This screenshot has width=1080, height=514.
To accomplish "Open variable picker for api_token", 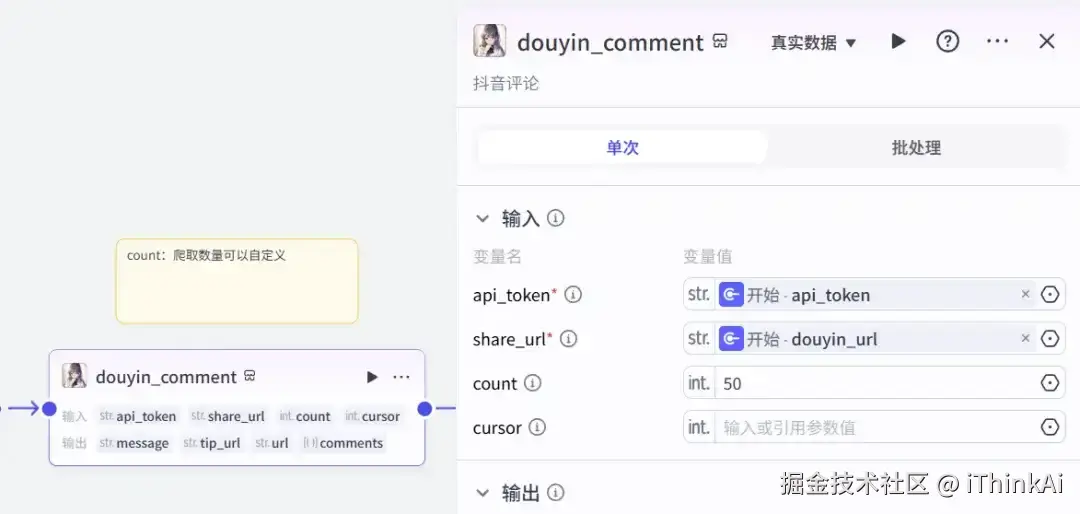I will [1050, 295].
